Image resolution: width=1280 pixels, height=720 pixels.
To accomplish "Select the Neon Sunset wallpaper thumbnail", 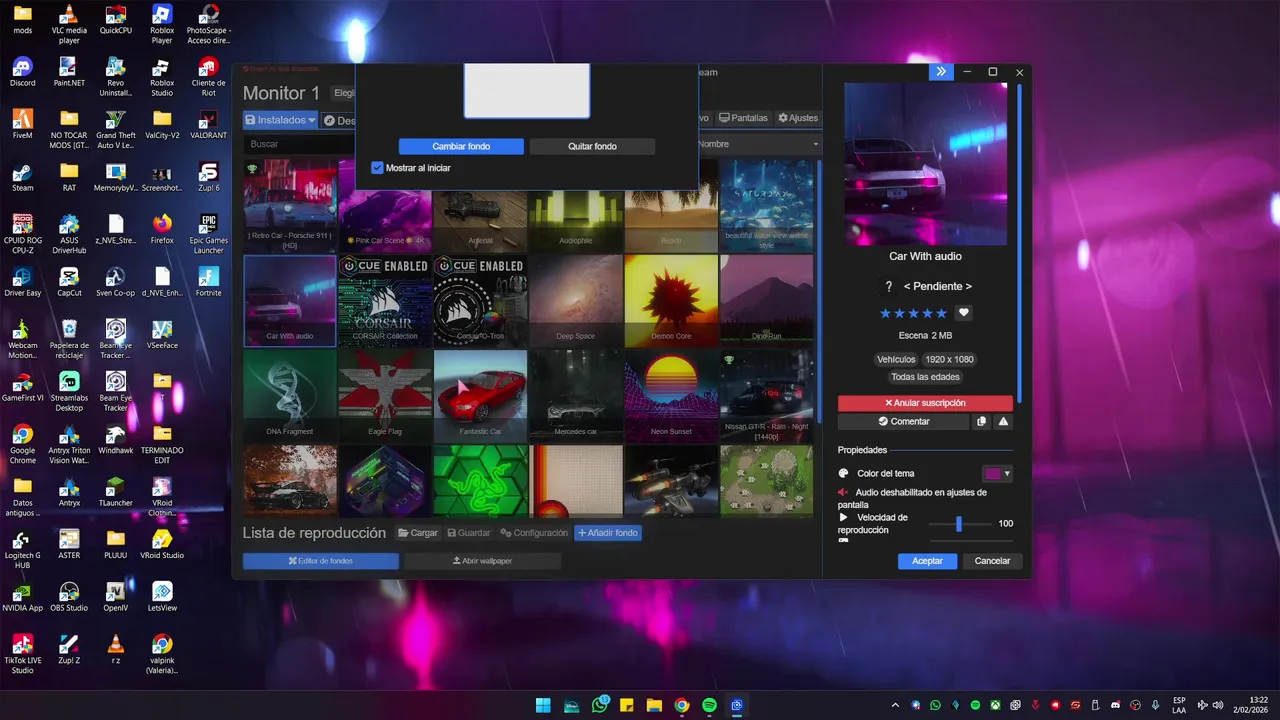I will pos(671,396).
